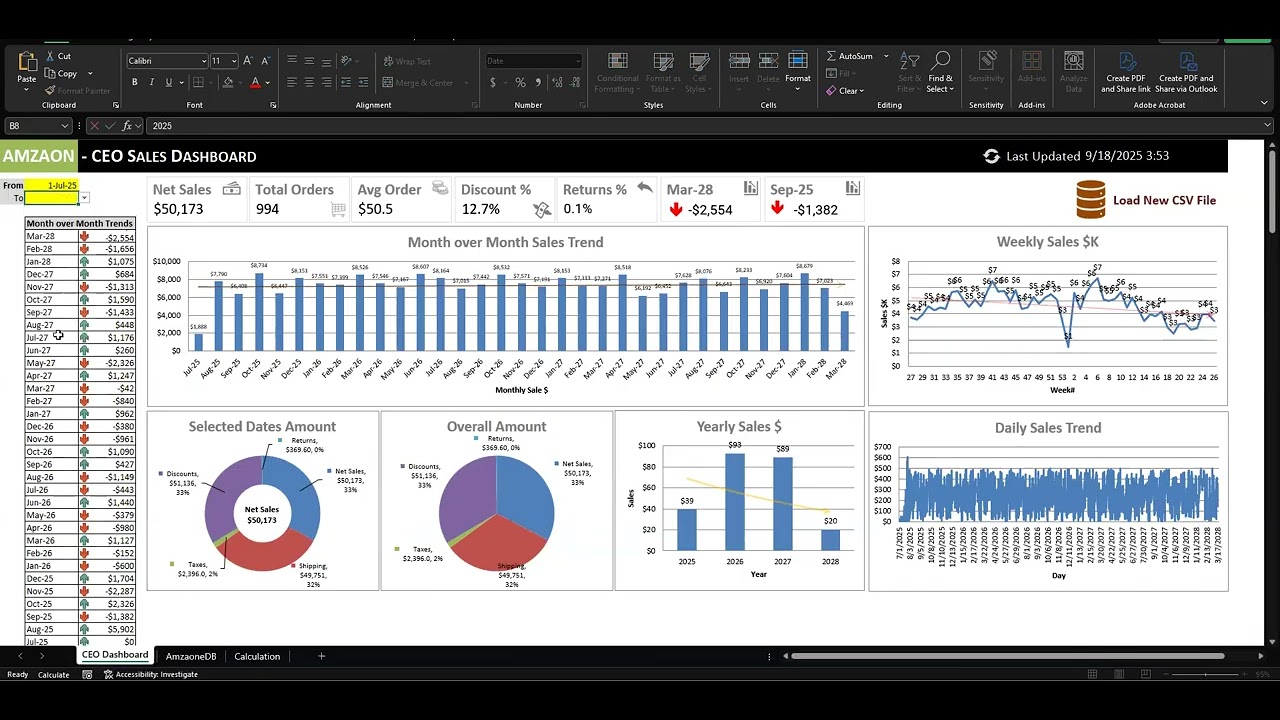The image size is (1280, 720).
Task: Click the Top Align icon
Action: [x=292, y=61]
